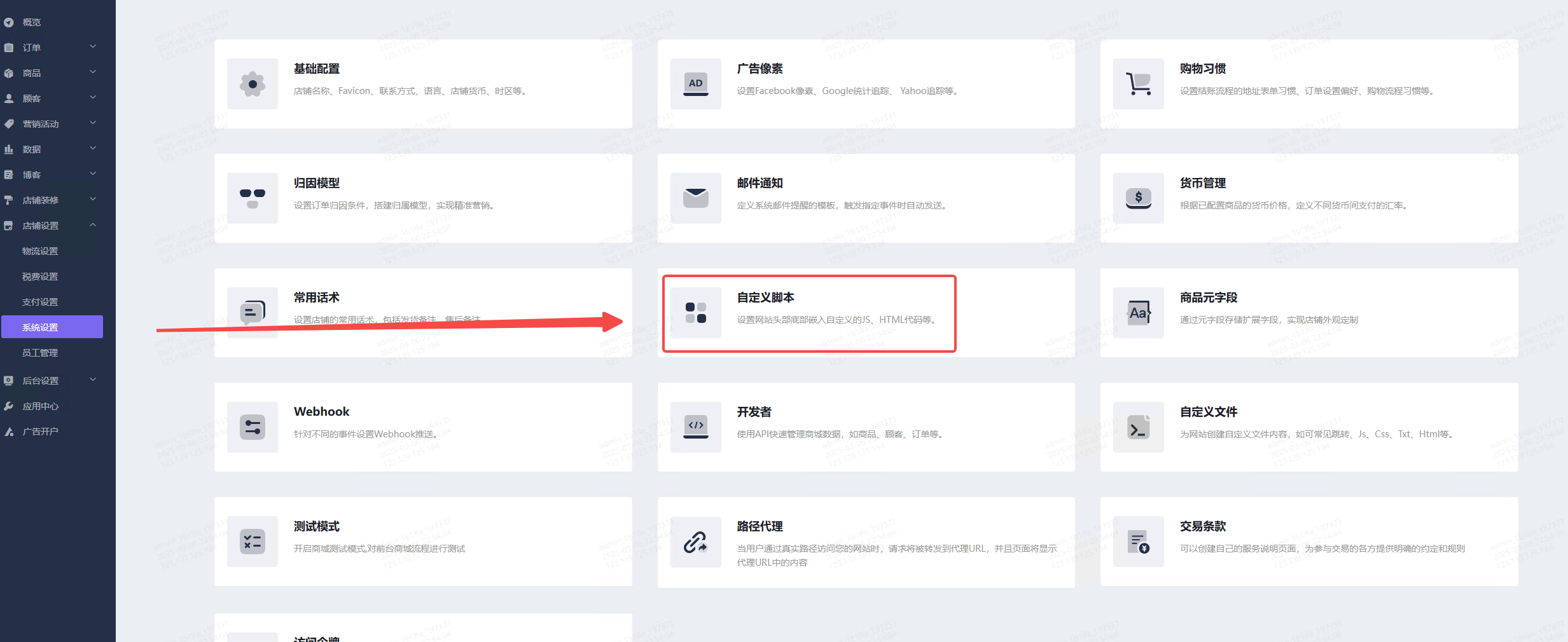The width and height of the screenshot is (1568, 642).
Task: Open 员工管理 in the sidebar
Action: pyautogui.click(x=40, y=353)
